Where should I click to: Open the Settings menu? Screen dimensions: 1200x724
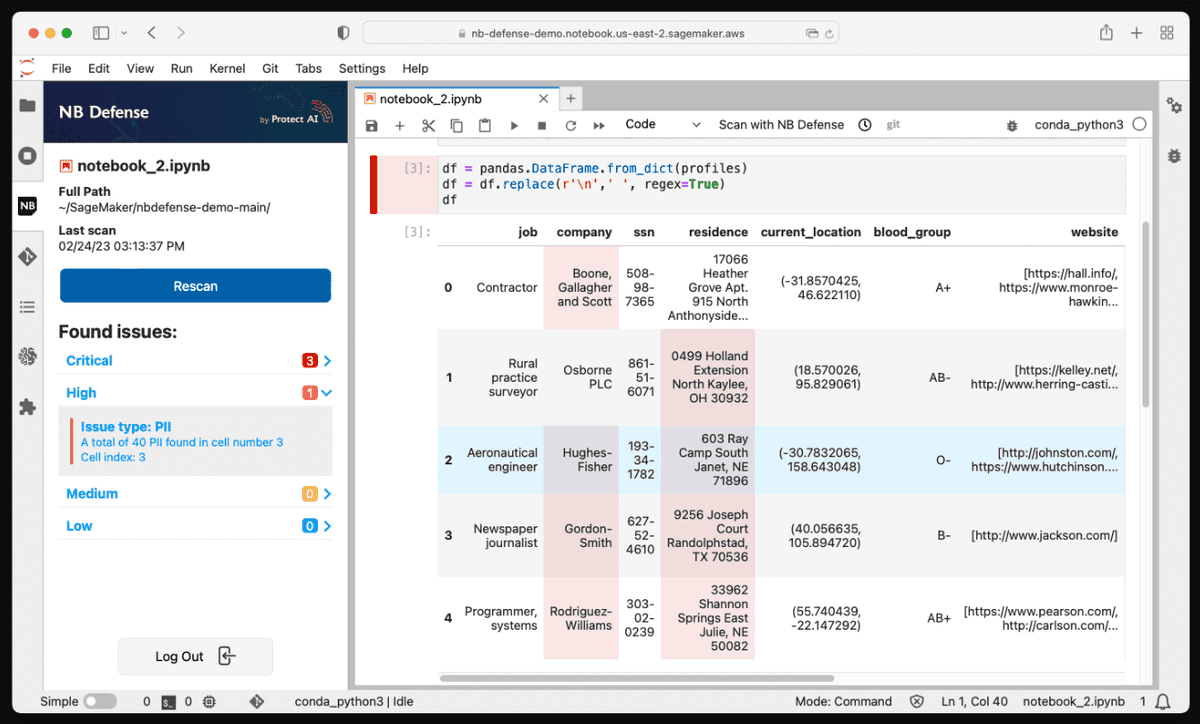pos(362,68)
